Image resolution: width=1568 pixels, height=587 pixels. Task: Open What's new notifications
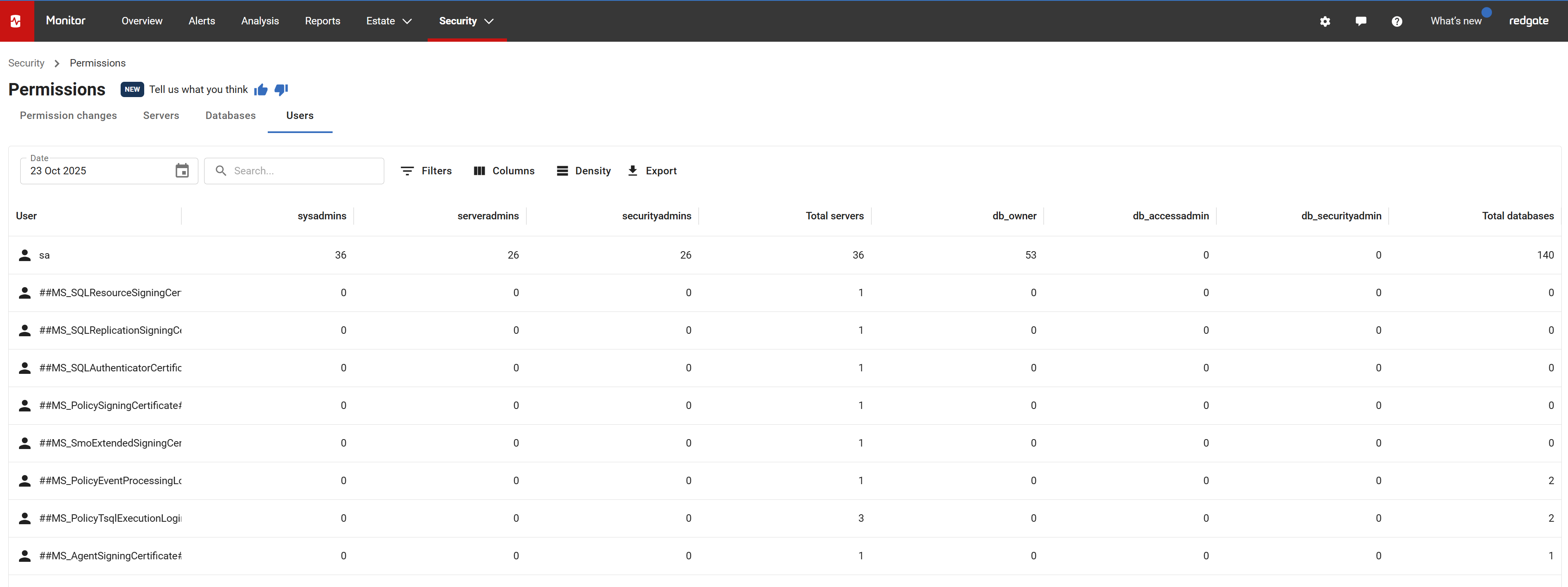click(x=1455, y=21)
